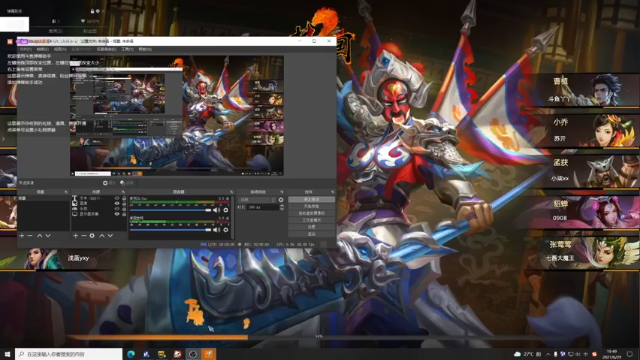Adjust the 麦克风/Aux volume slider
640x360 pixels.
(x=170, y=210)
